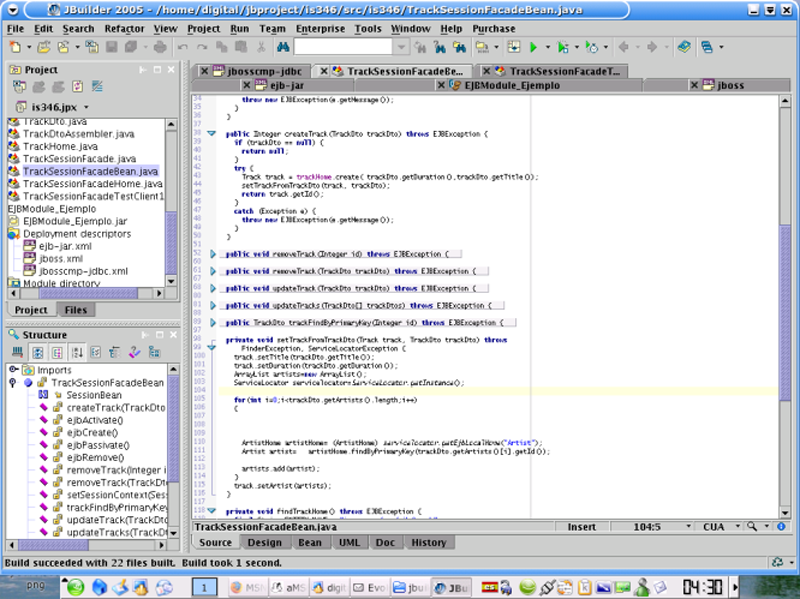Click the toolbar search input field

pyautogui.click(x=342, y=47)
